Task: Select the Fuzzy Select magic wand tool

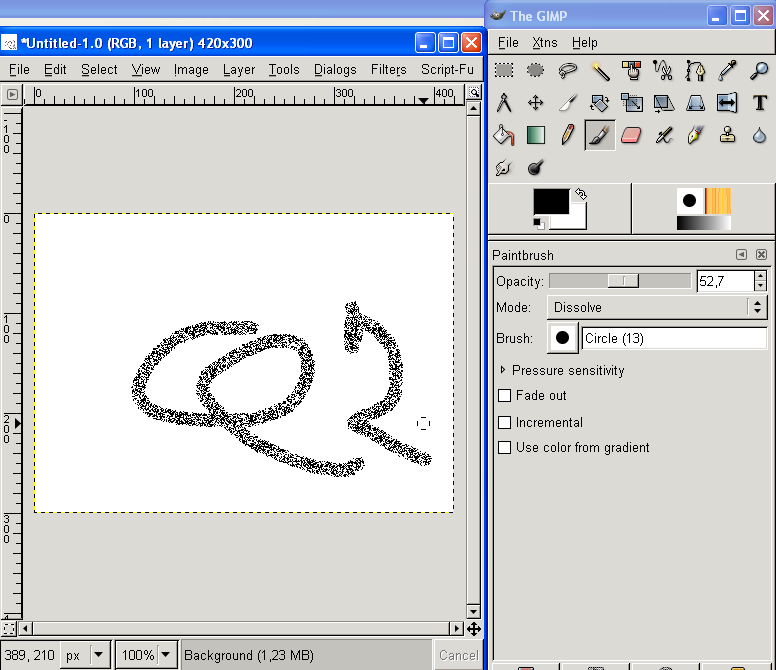Action: [x=600, y=70]
